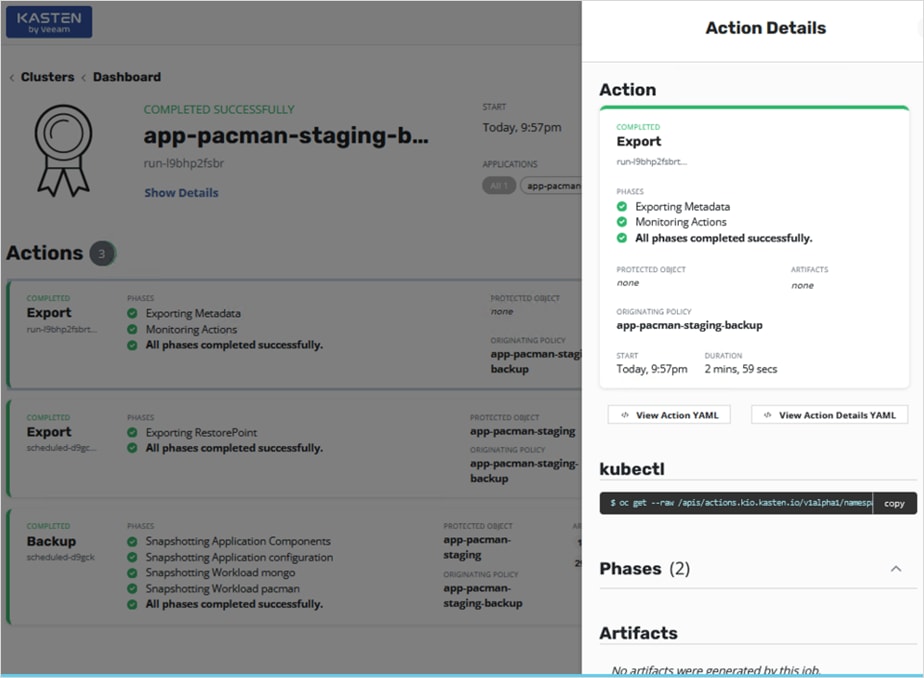This screenshot has width=924, height=678.
Task: Click green check by Exporting Metadata in details panel
Action: pos(622,207)
